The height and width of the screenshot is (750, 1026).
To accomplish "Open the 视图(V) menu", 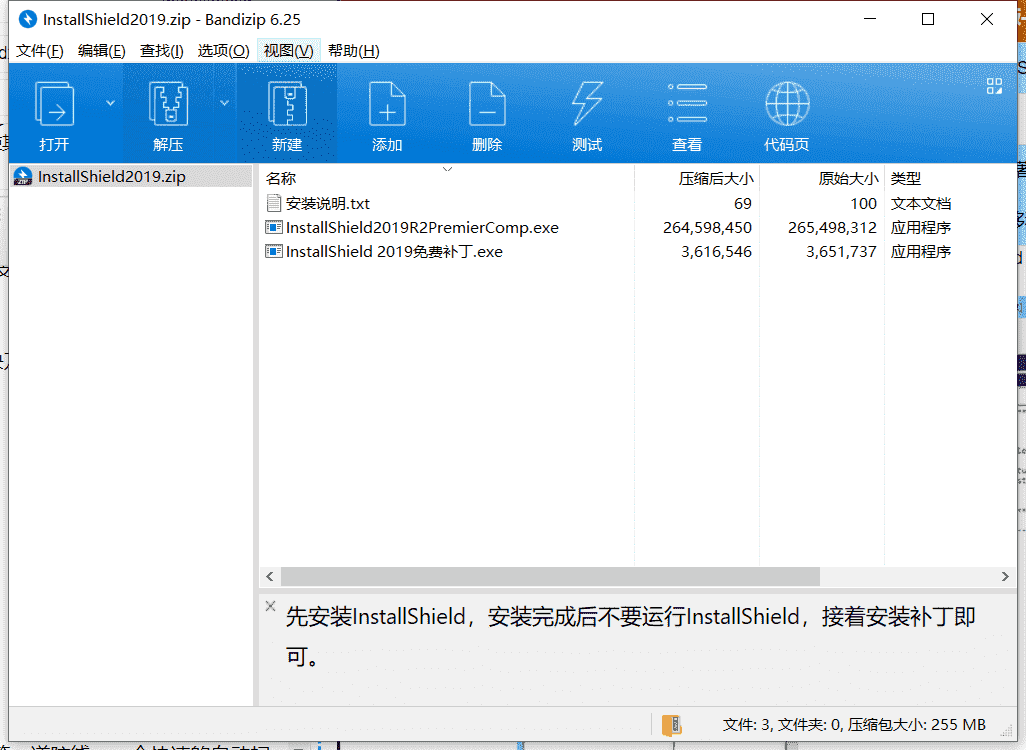I will [289, 51].
